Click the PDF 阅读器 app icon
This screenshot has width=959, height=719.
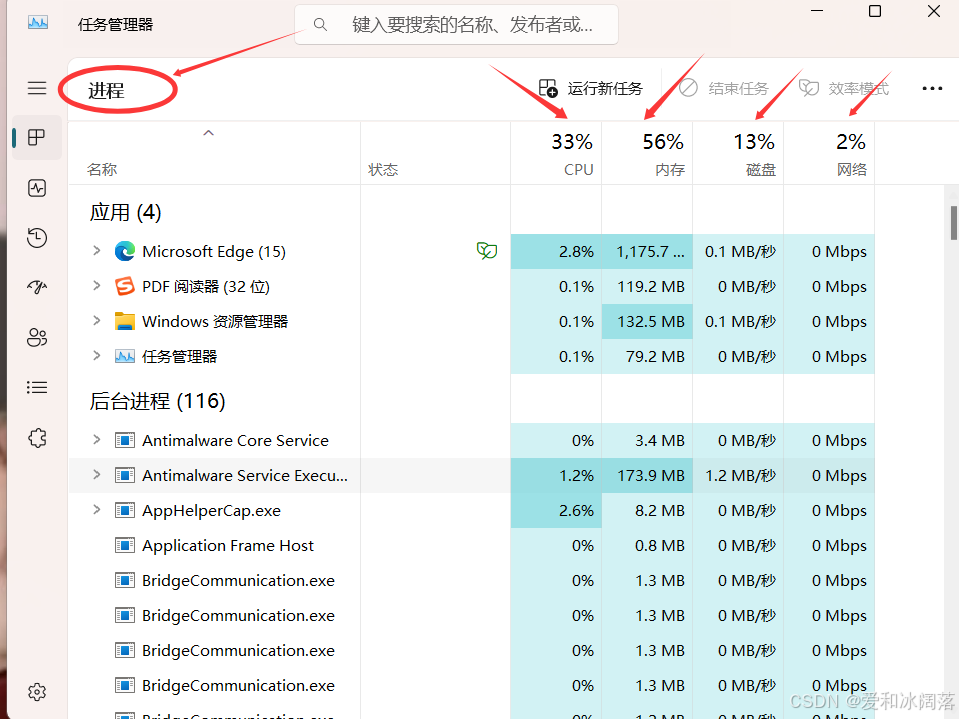(x=125, y=286)
